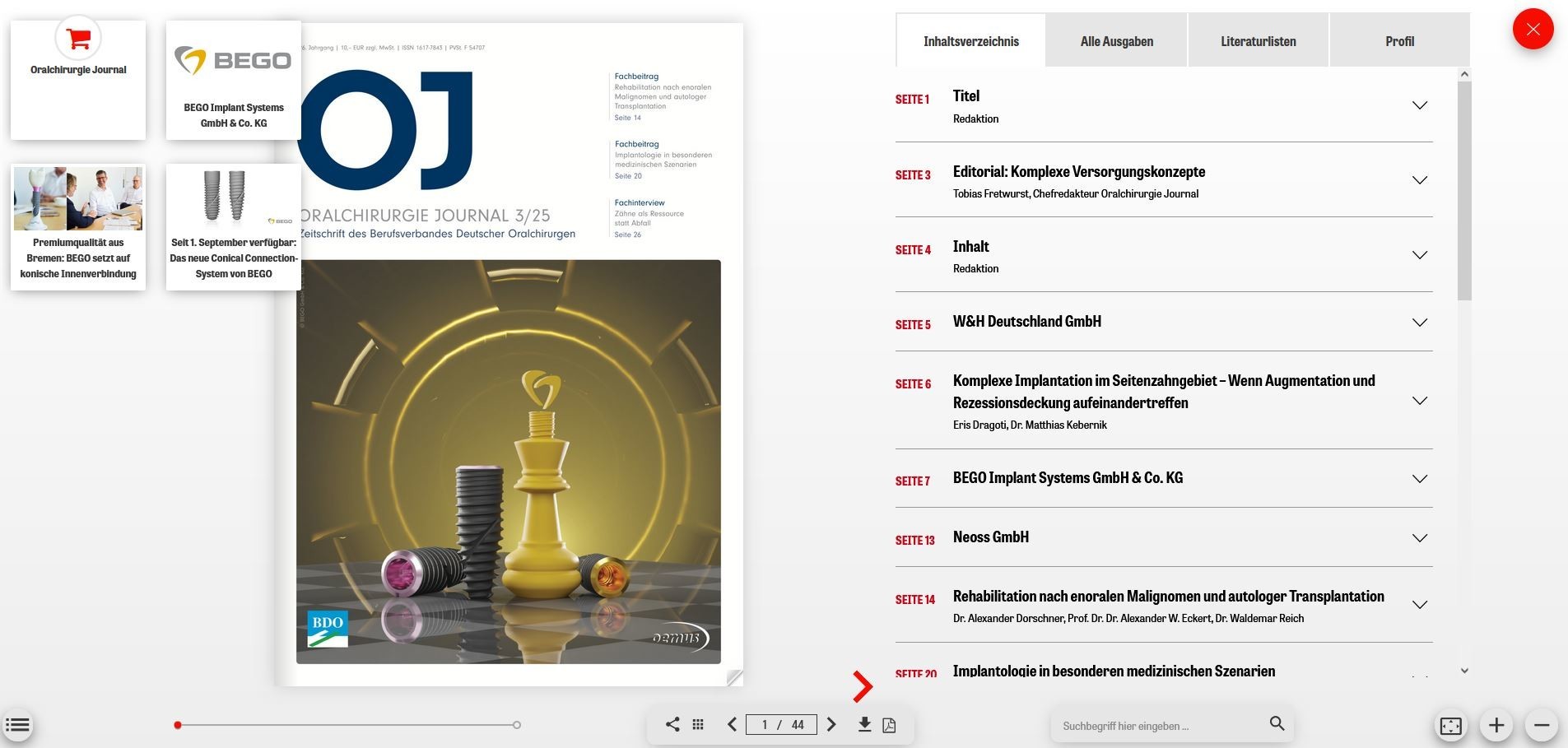Expand the Rehabilitation nach enoralen Malignomen entry

[1420, 605]
